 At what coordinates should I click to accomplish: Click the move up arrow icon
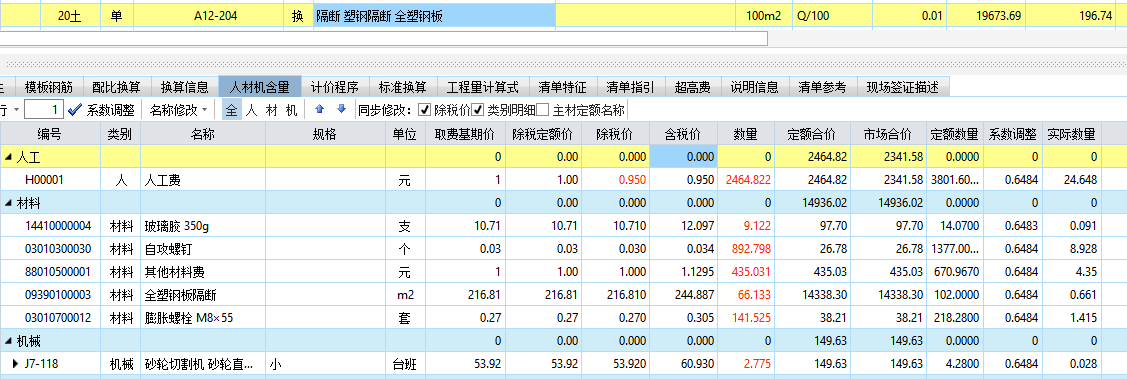(320, 110)
